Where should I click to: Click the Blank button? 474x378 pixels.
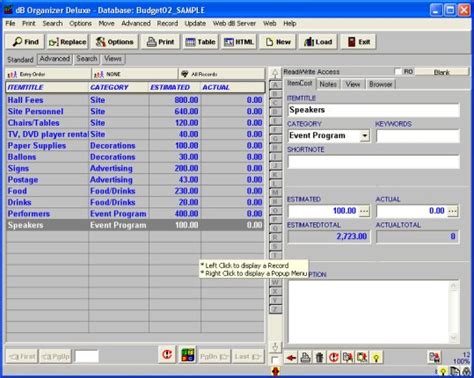coord(442,72)
